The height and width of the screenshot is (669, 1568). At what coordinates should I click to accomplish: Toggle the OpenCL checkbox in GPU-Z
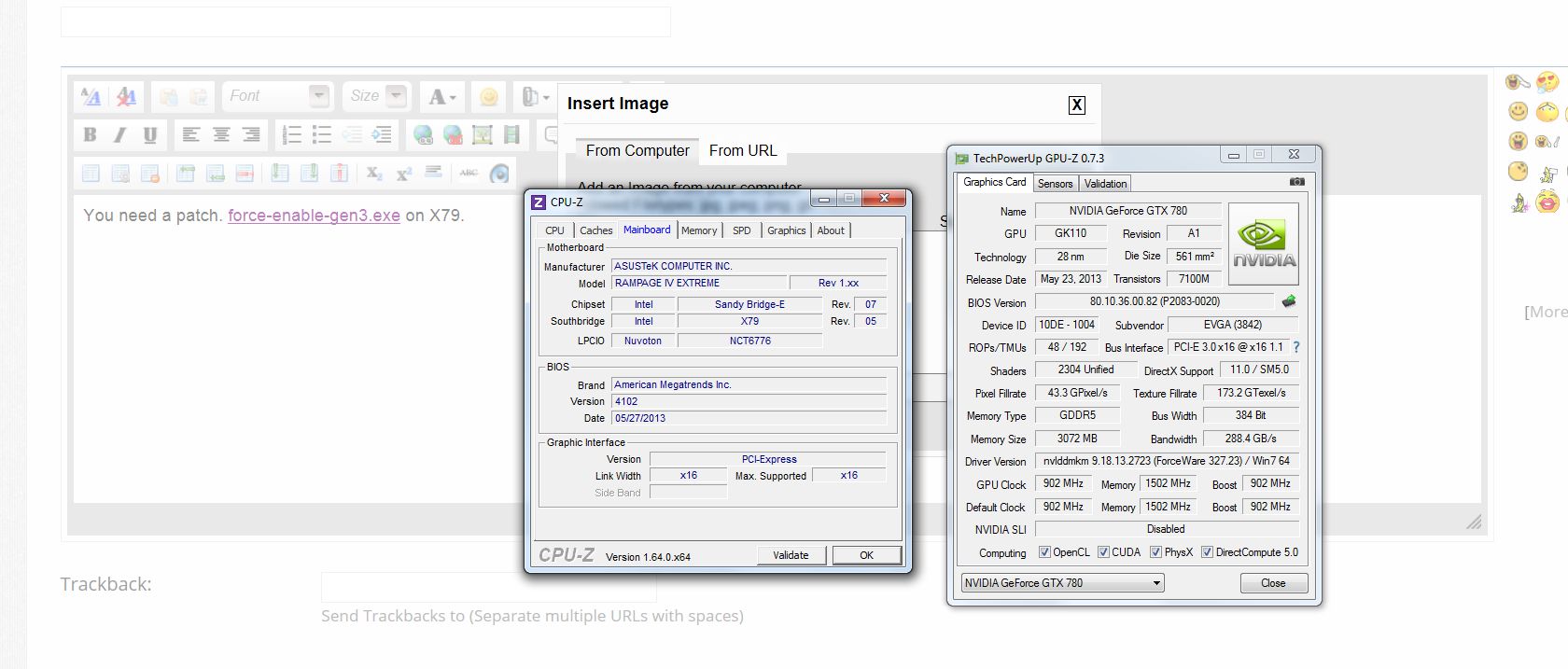click(1044, 552)
